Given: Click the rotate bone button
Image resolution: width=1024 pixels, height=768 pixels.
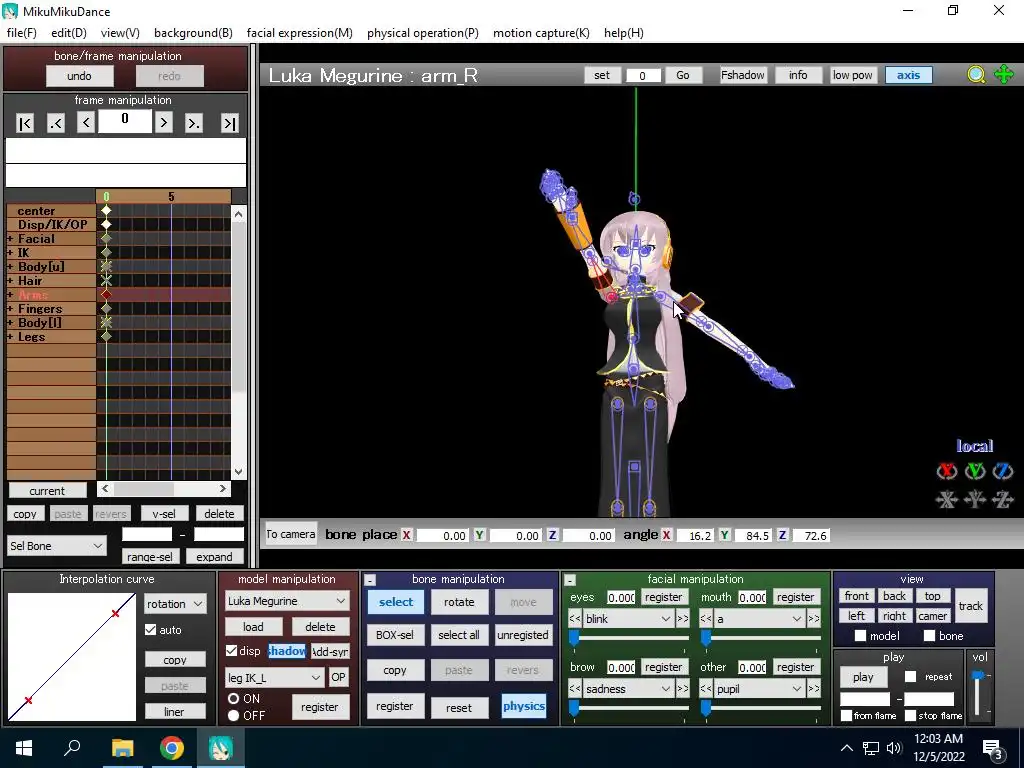Looking at the screenshot, I should pyautogui.click(x=459, y=602).
